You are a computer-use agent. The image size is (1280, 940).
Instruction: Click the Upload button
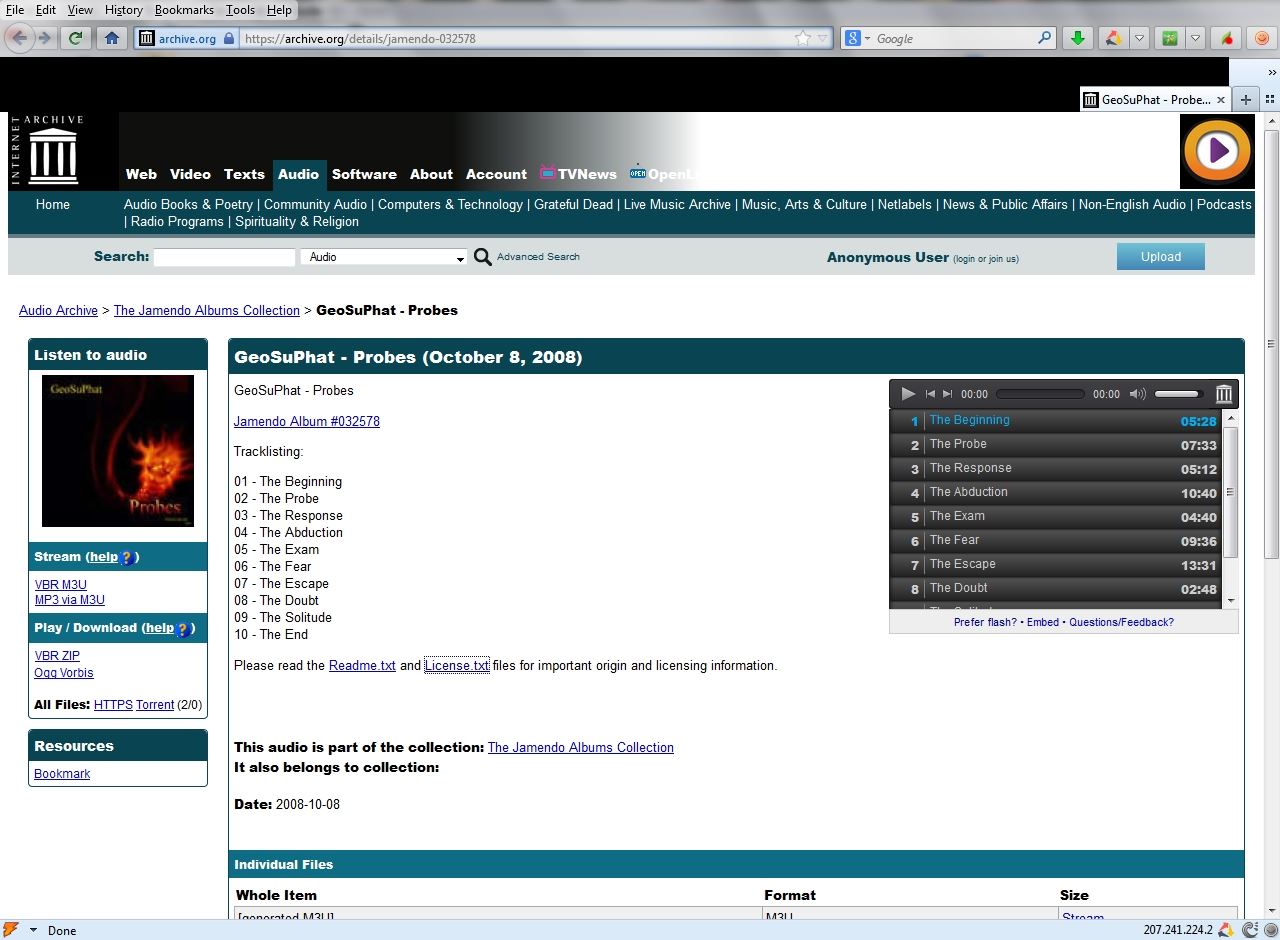(x=1160, y=257)
